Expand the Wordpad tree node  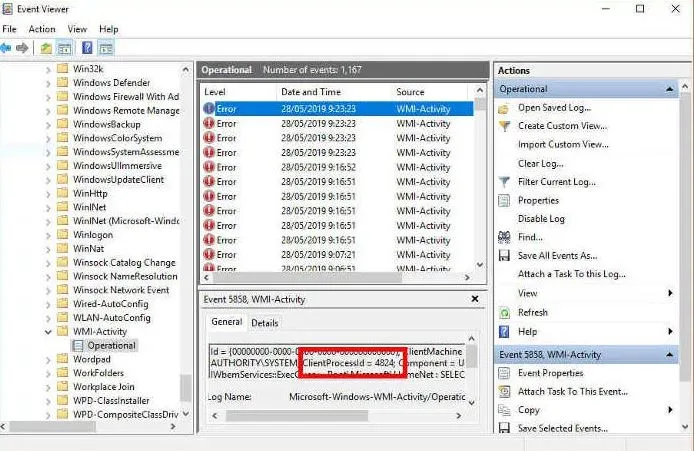tap(48, 359)
